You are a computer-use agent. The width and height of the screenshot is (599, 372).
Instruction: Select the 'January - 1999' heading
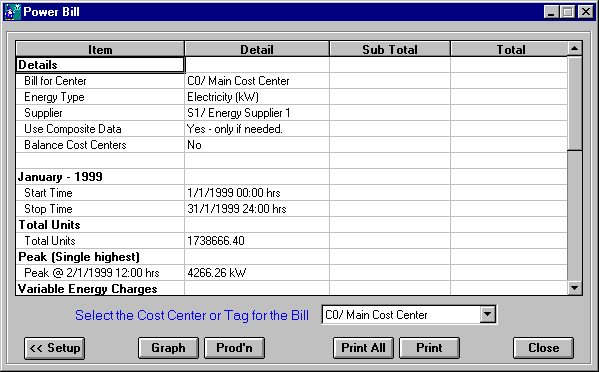click(60, 177)
